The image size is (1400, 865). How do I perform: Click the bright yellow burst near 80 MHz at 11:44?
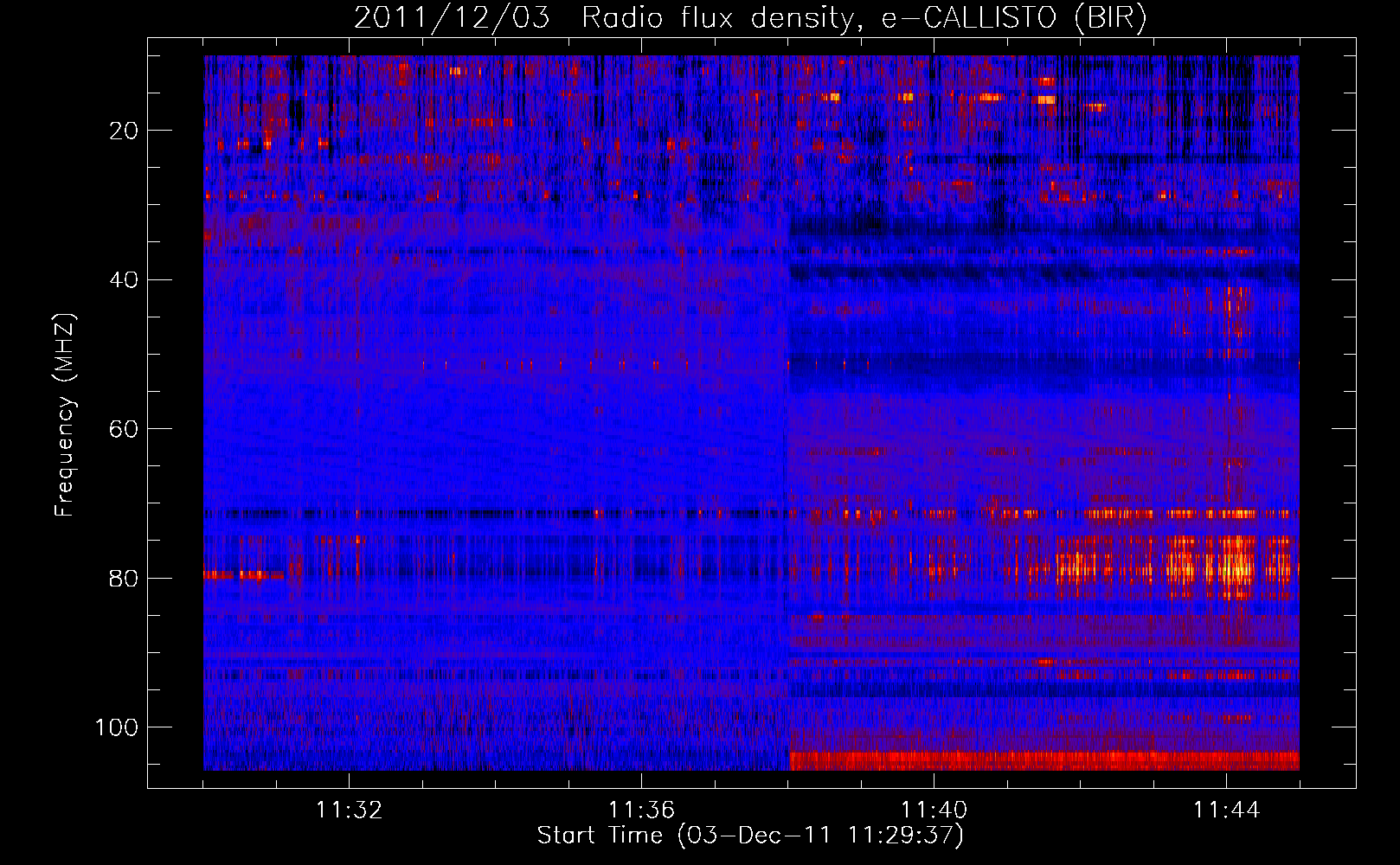pyautogui.click(x=1236, y=567)
